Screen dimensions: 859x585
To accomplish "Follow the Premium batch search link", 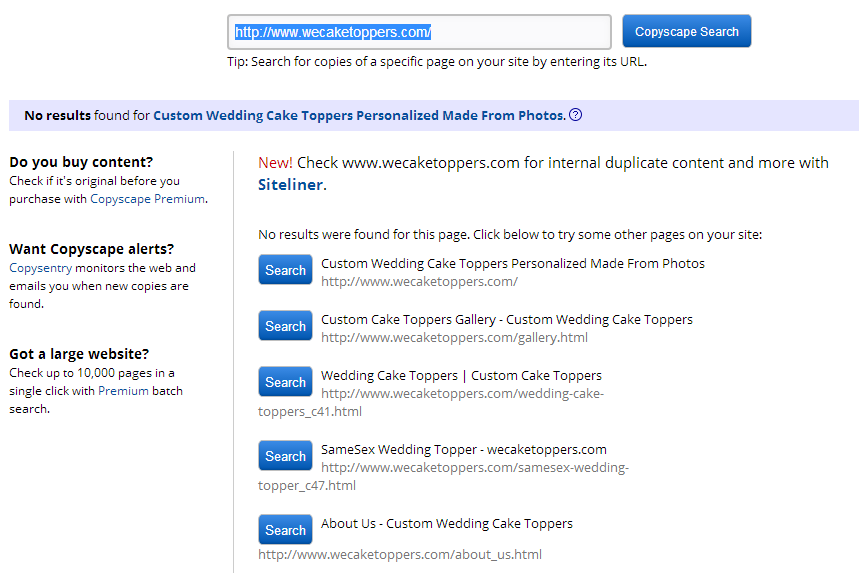I will pos(123,391).
